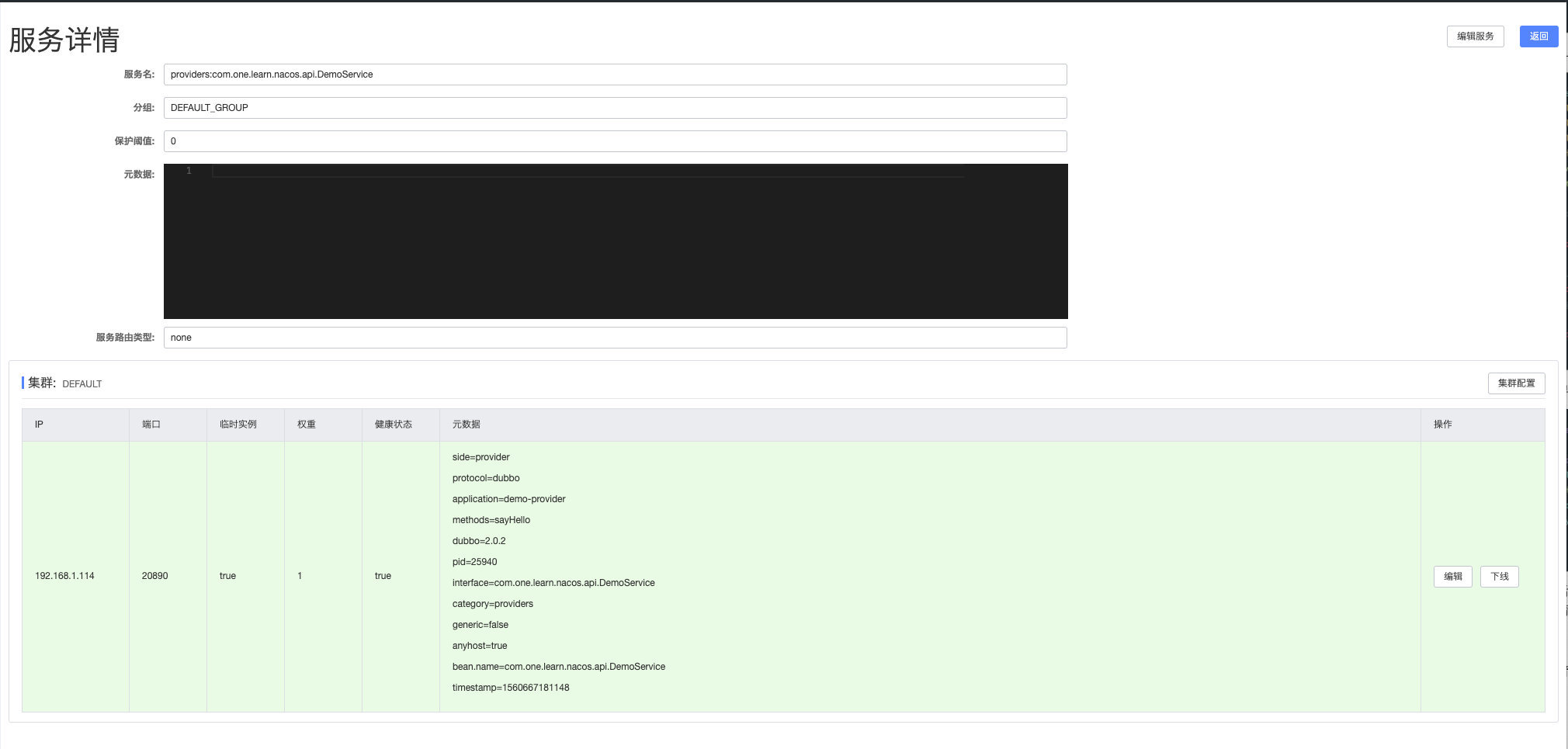Open the 集群配置 cluster settings button
The image size is (1568, 749).
1516,383
